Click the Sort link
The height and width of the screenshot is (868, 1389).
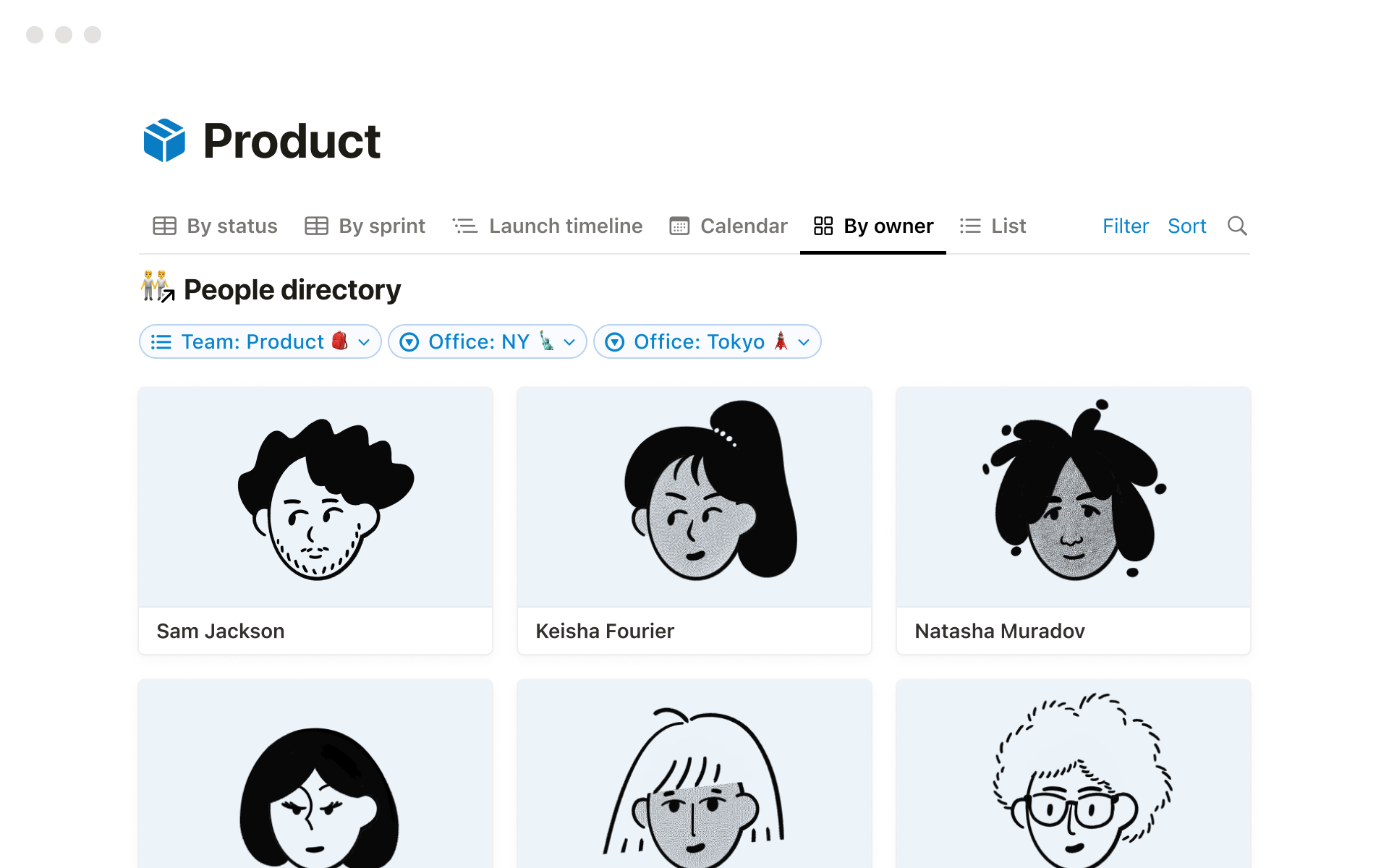point(1186,226)
